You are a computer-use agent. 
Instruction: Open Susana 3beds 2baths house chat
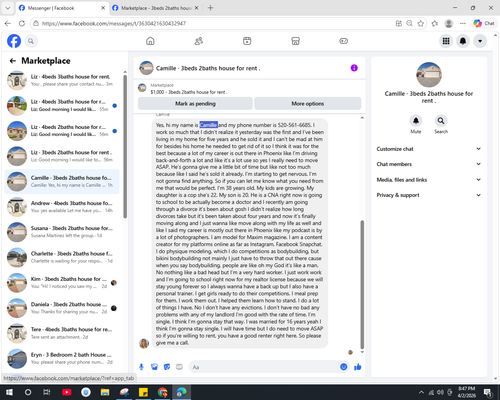(x=62, y=232)
